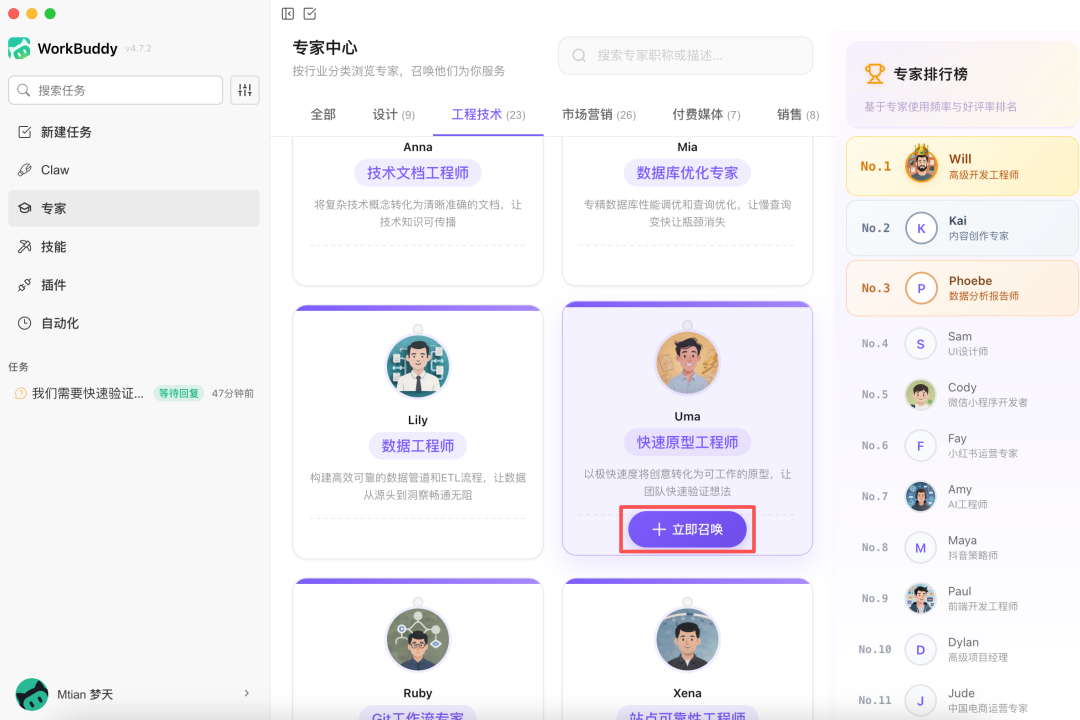
Task: Click Sam's S avatar
Action: (x=920, y=344)
